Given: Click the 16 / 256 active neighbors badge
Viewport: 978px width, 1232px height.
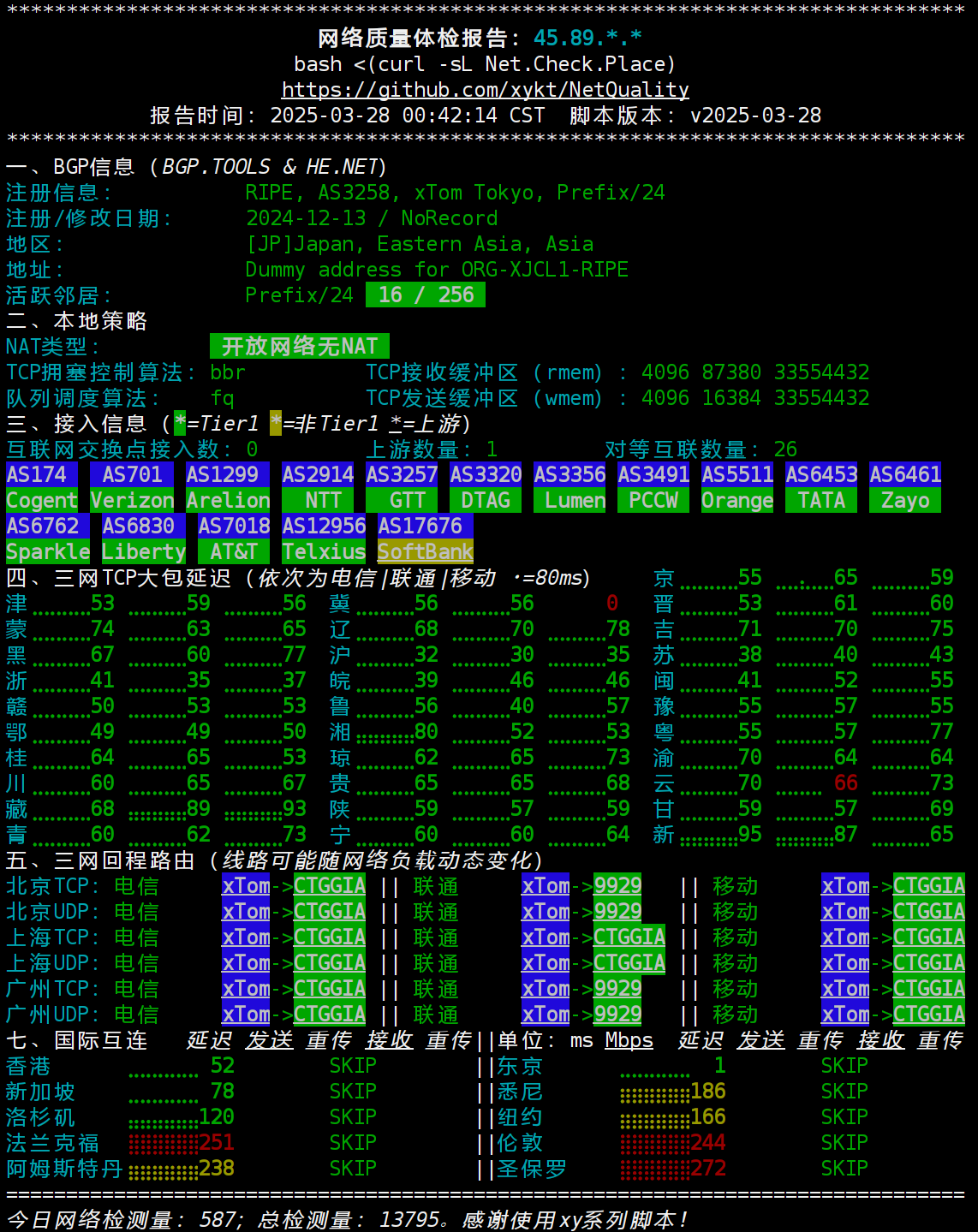Looking at the screenshot, I should pyautogui.click(x=426, y=295).
